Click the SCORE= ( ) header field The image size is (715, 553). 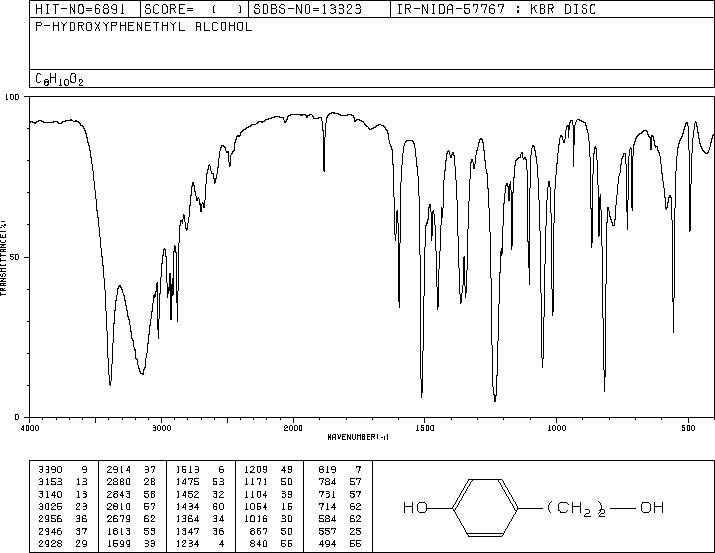193,9
